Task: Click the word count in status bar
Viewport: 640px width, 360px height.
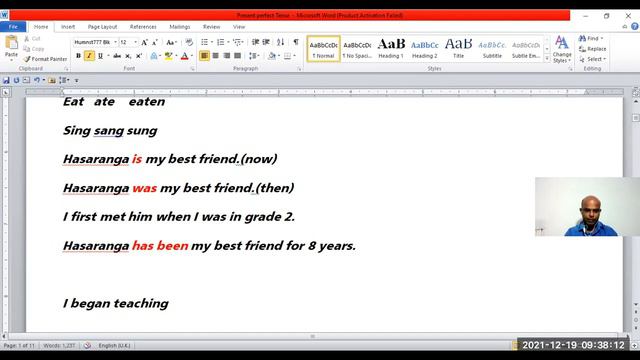Action: click(x=59, y=346)
